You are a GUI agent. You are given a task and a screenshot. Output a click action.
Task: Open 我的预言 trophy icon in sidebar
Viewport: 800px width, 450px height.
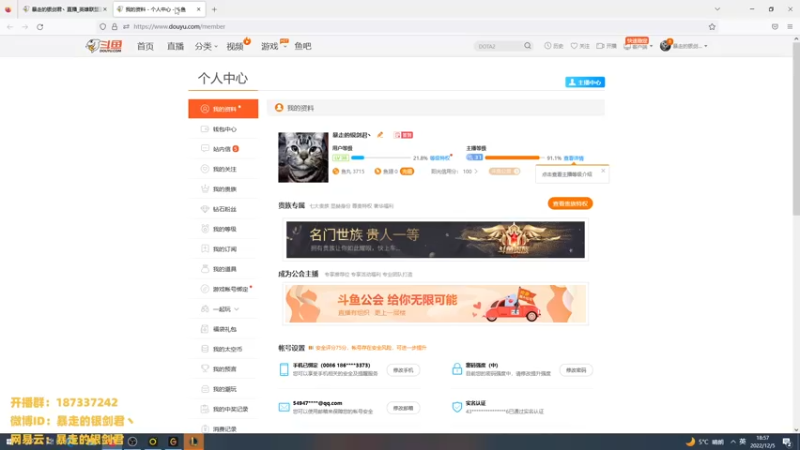[205, 369]
